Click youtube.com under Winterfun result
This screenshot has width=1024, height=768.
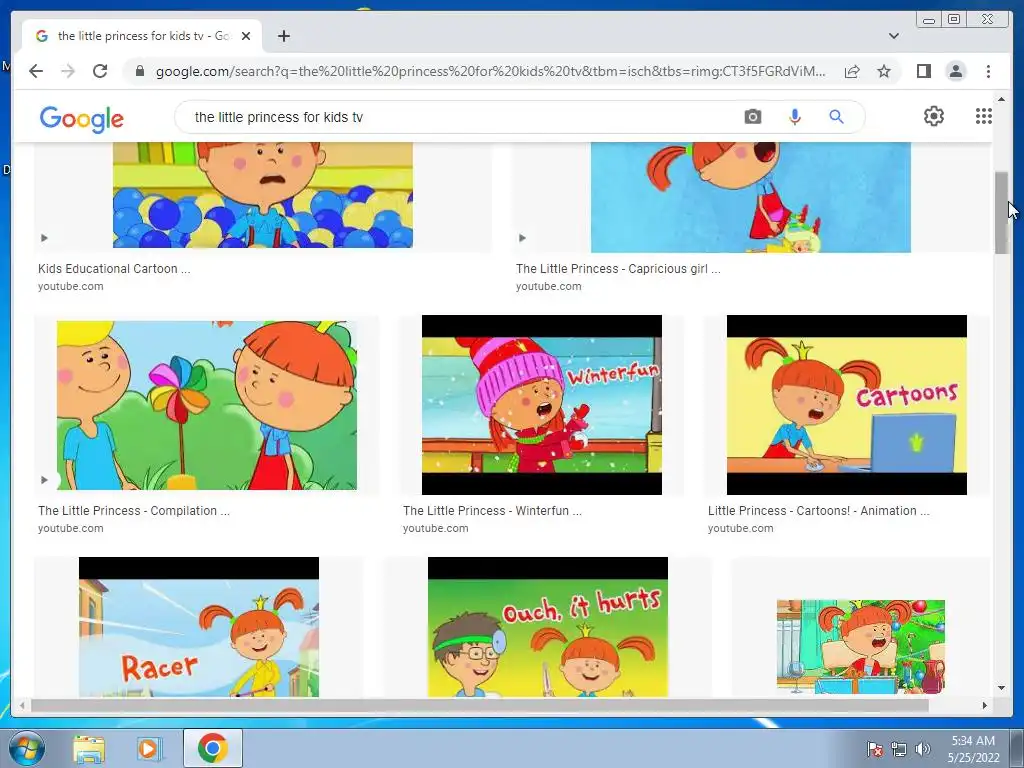point(436,528)
